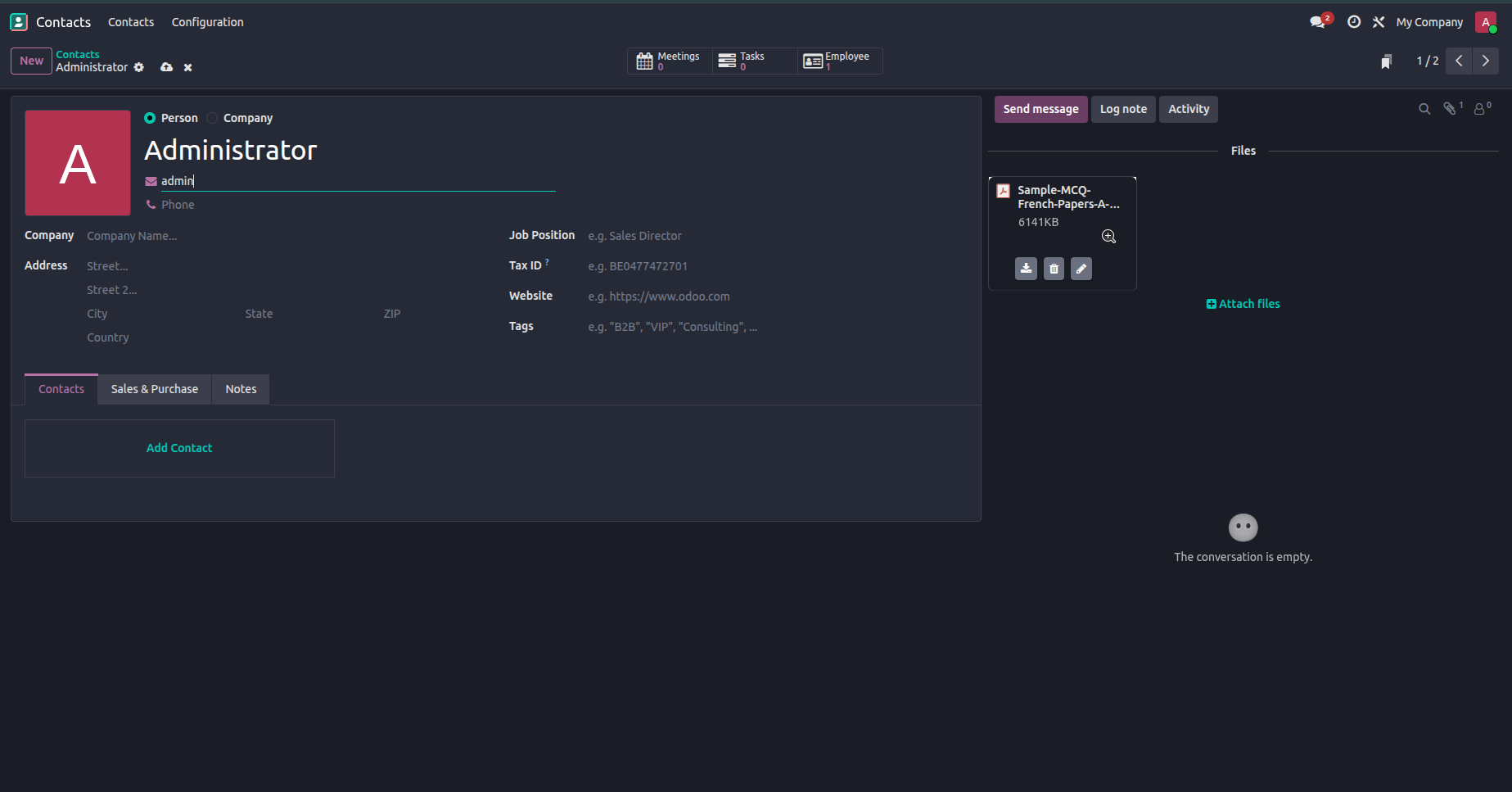Open the settings gear next to Administrator
This screenshot has height=792, width=1512.
click(139, 67)
